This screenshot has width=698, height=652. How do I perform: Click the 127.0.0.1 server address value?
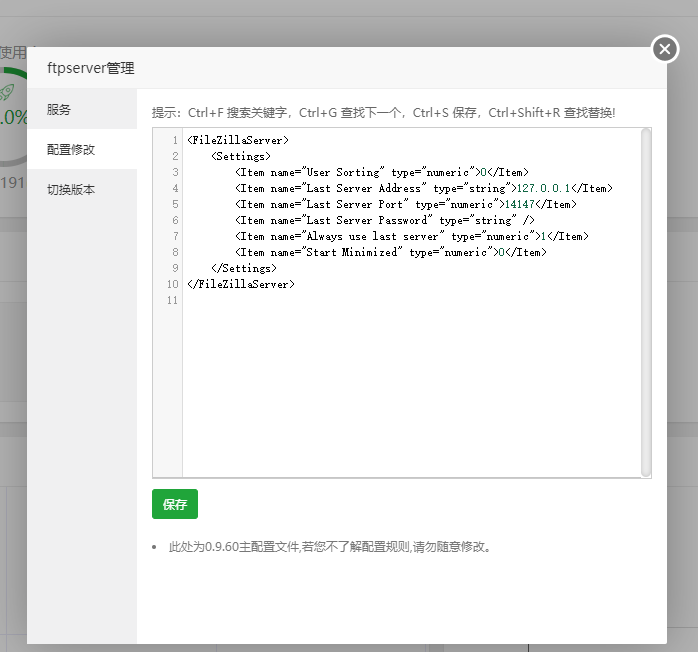coord(544,188)
